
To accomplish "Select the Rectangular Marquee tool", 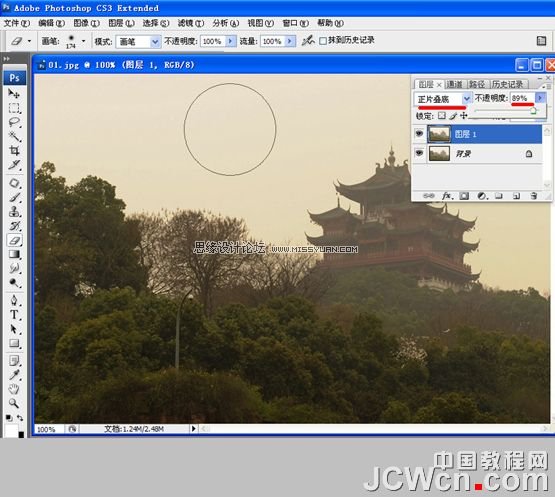I will (x=14, y=108).
